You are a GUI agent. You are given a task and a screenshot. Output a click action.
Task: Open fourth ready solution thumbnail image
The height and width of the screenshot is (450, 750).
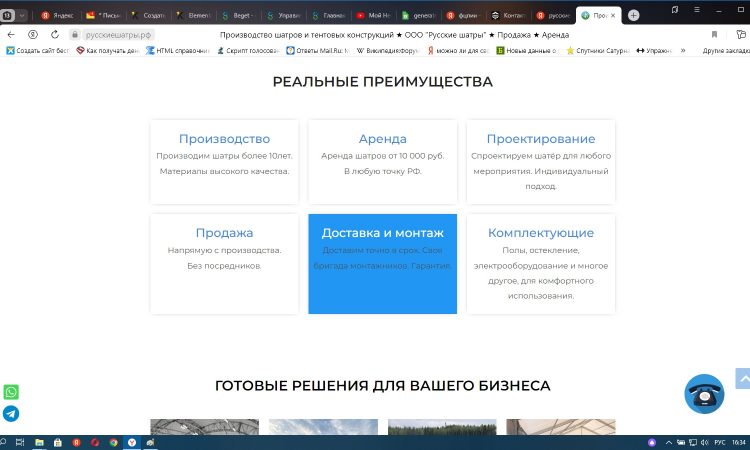pyautogui.click(x=561, y=427)
